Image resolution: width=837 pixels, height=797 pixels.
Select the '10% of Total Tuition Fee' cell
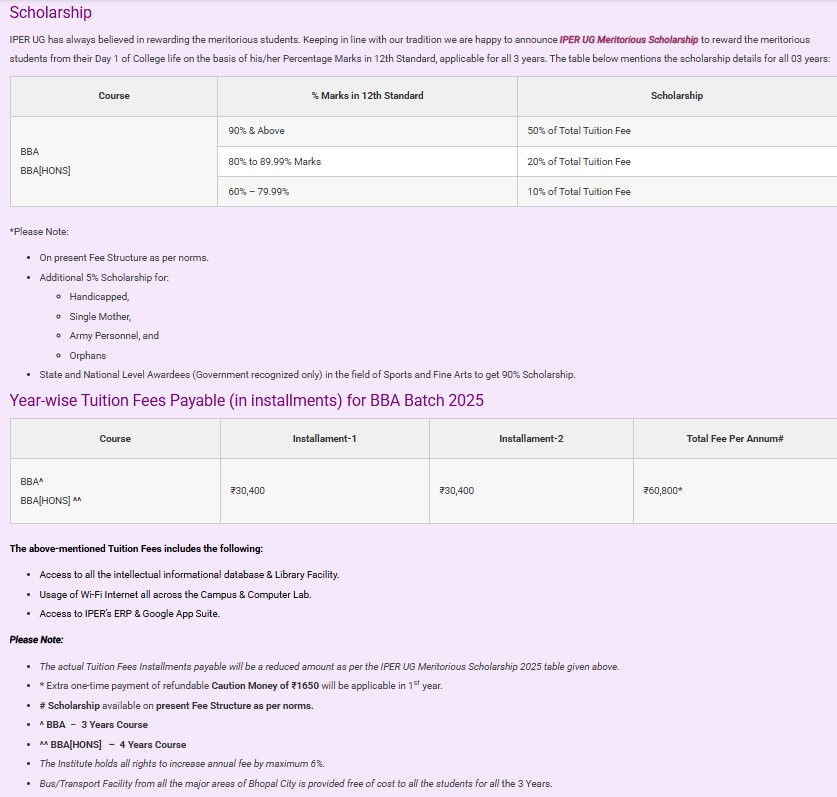(x=579, y=191)
